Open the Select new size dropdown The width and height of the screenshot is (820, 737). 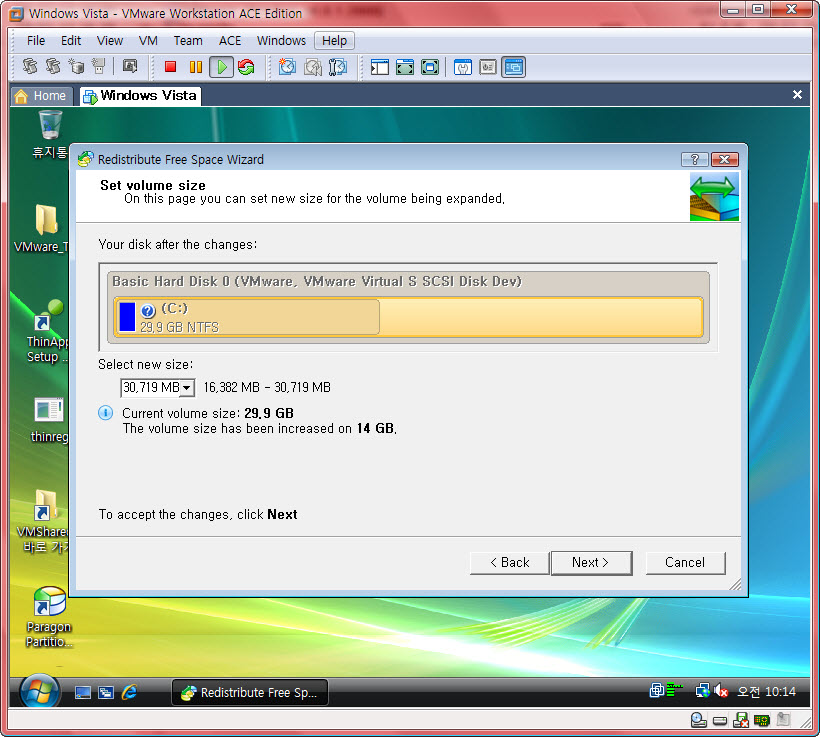click(x=187, y=388)
